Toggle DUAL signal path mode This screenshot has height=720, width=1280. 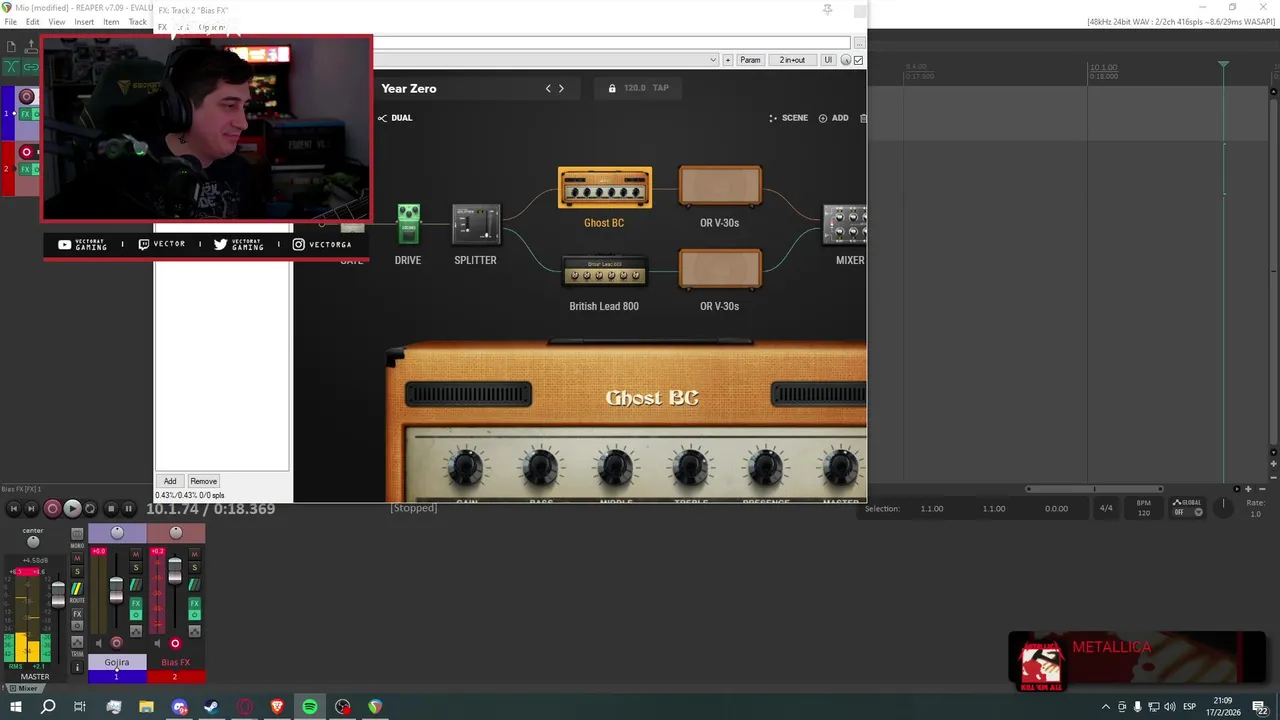click(395, 118)
